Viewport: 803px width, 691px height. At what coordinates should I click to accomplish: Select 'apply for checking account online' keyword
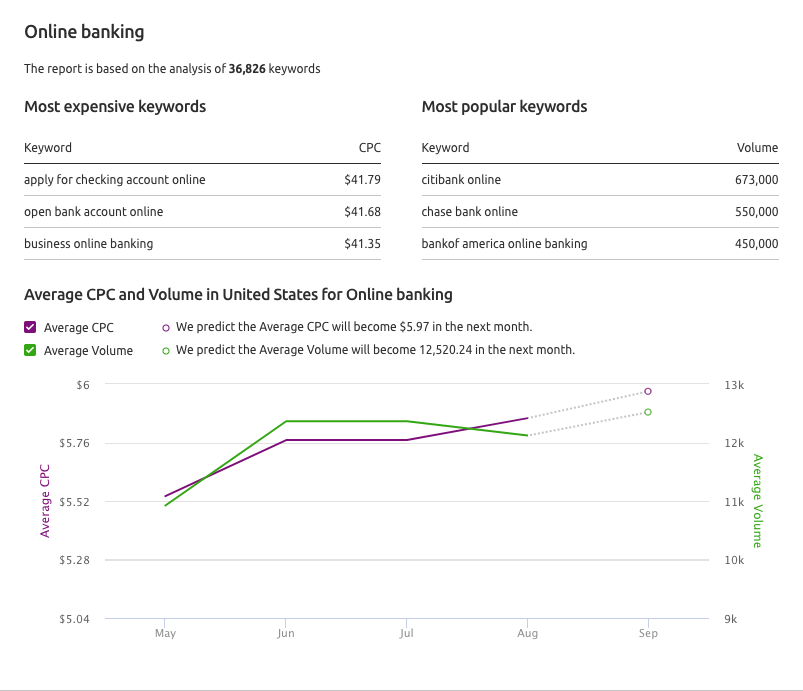(x=115, y=180)
